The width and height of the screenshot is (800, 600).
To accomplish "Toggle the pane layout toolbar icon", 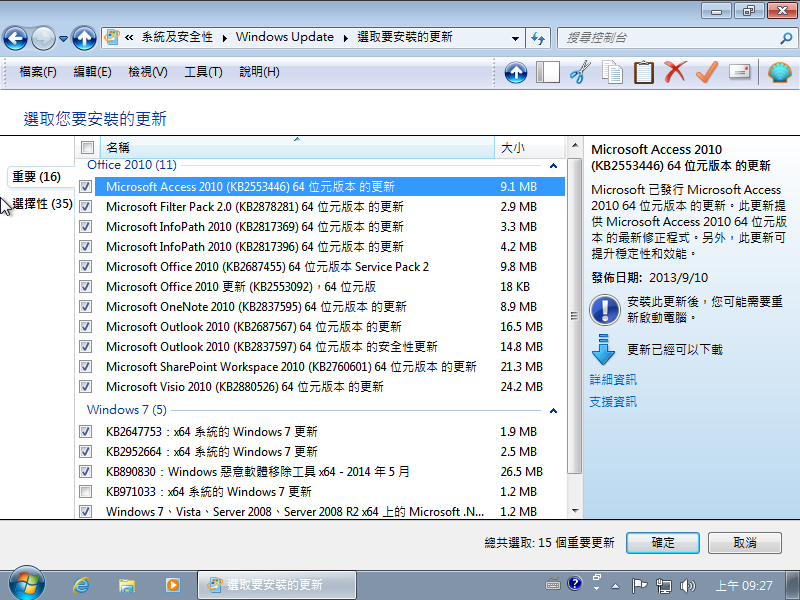I will click(547, 72).
